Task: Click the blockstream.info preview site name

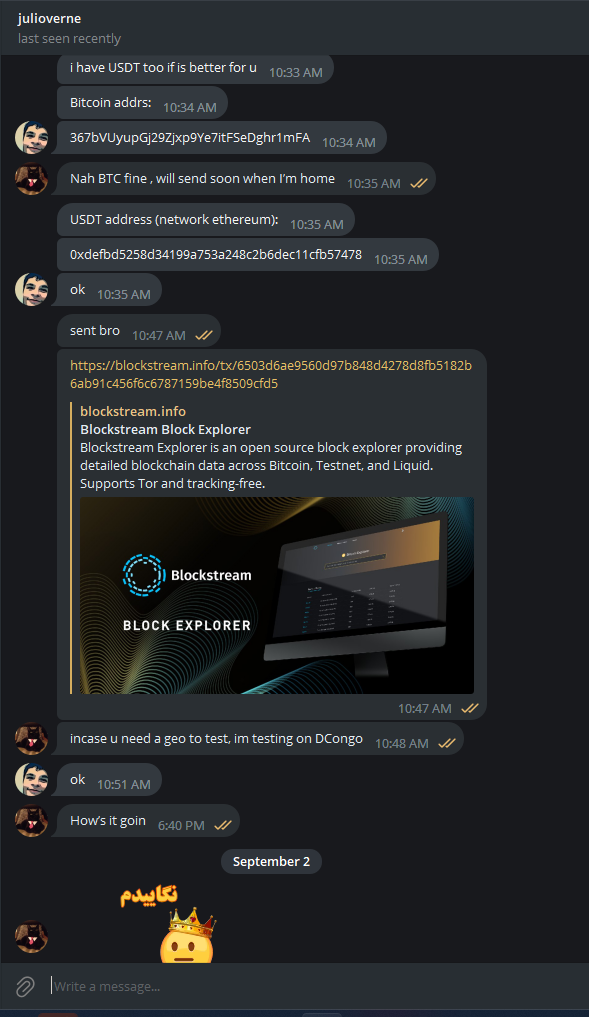Action: click(133, 411)
